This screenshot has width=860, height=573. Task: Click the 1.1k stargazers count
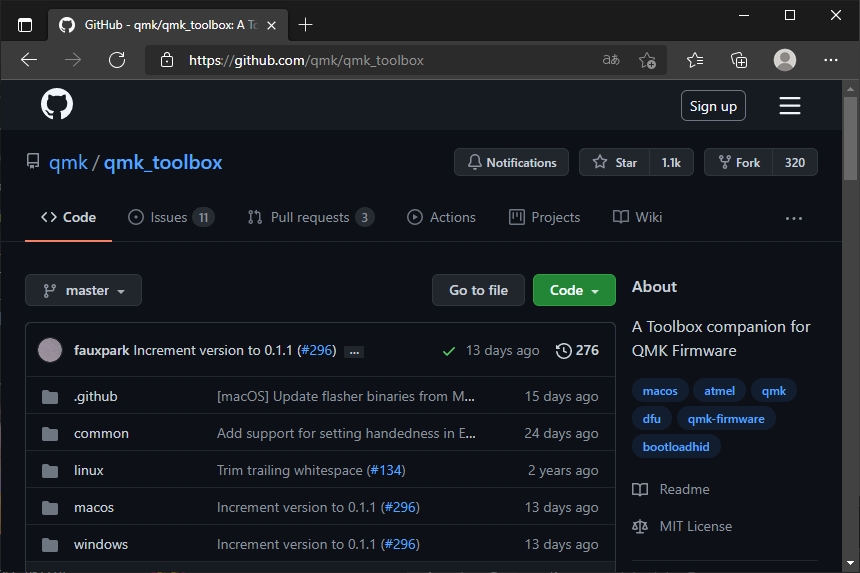pyautogui.click(x=671, y=162)
